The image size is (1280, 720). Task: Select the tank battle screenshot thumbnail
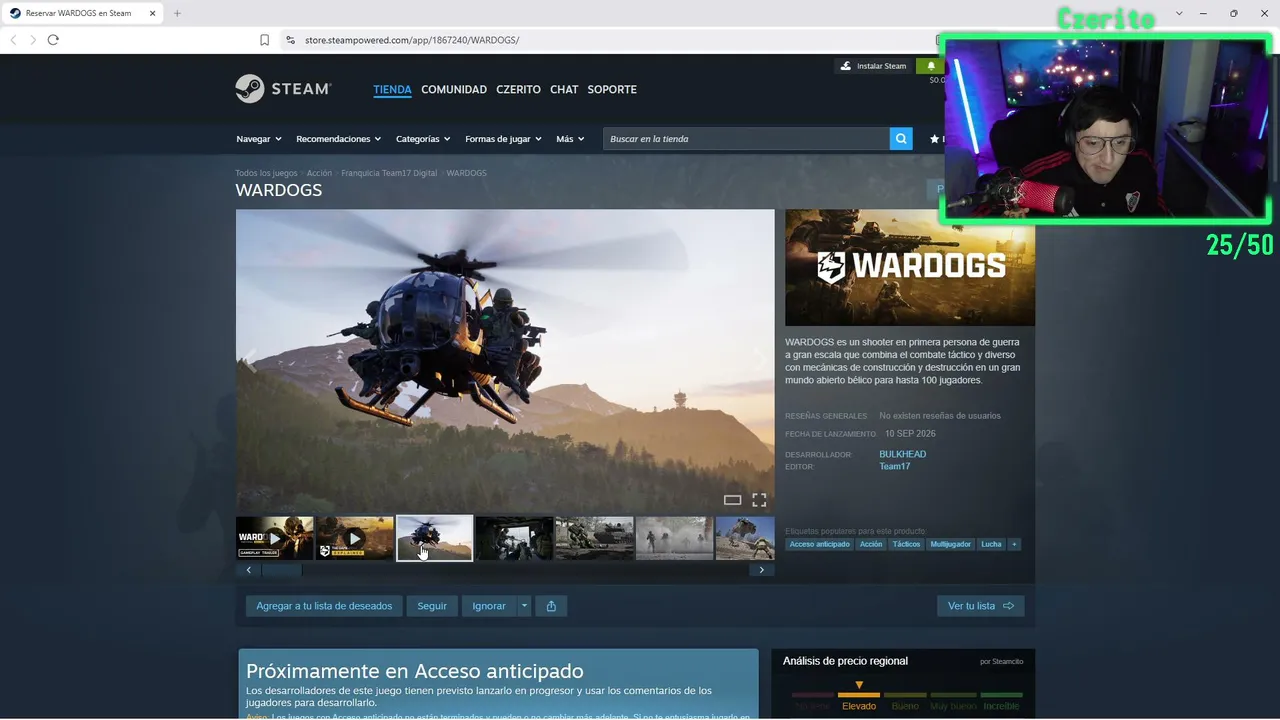point(595,538)
